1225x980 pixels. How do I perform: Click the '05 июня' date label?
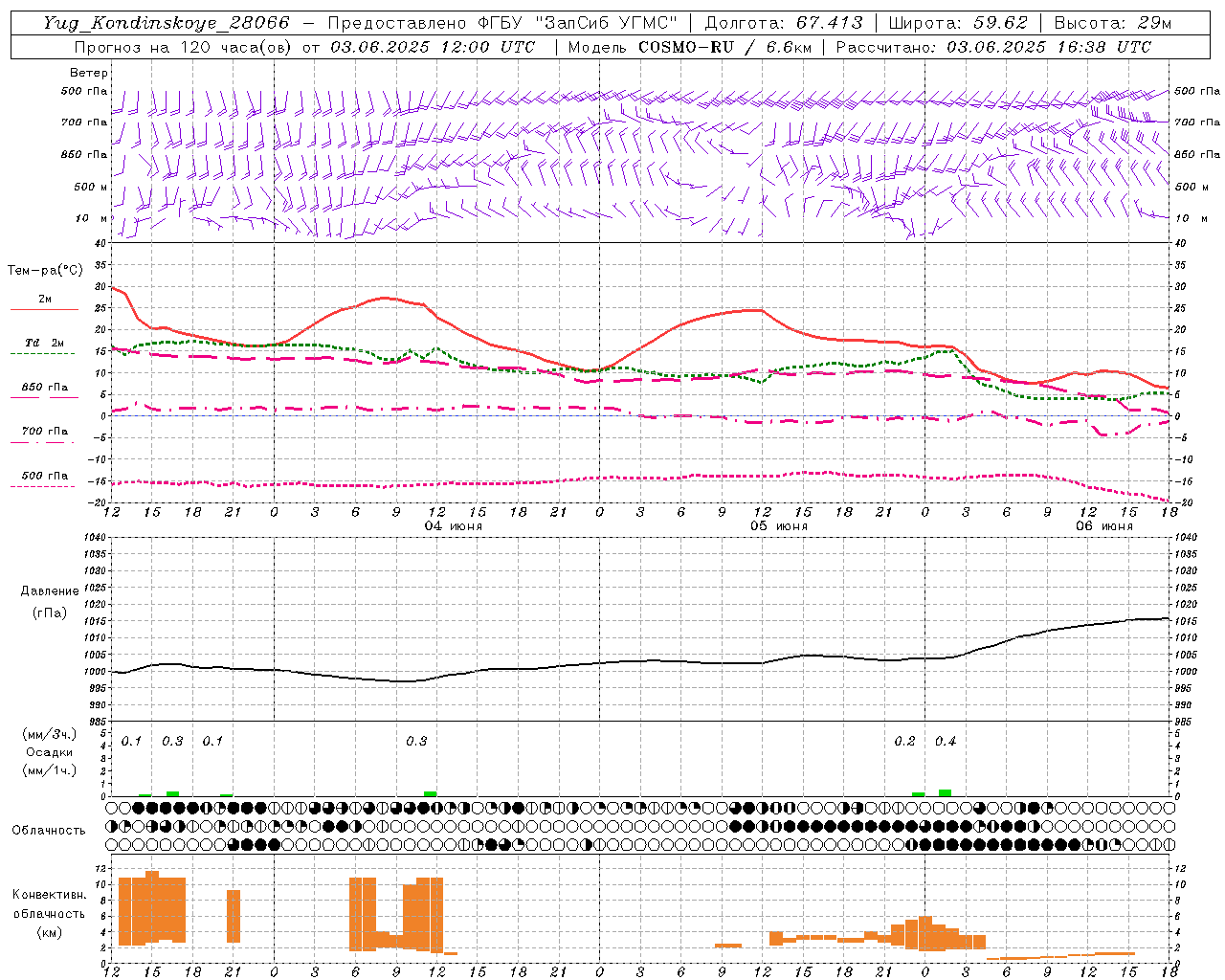(779, 526)
